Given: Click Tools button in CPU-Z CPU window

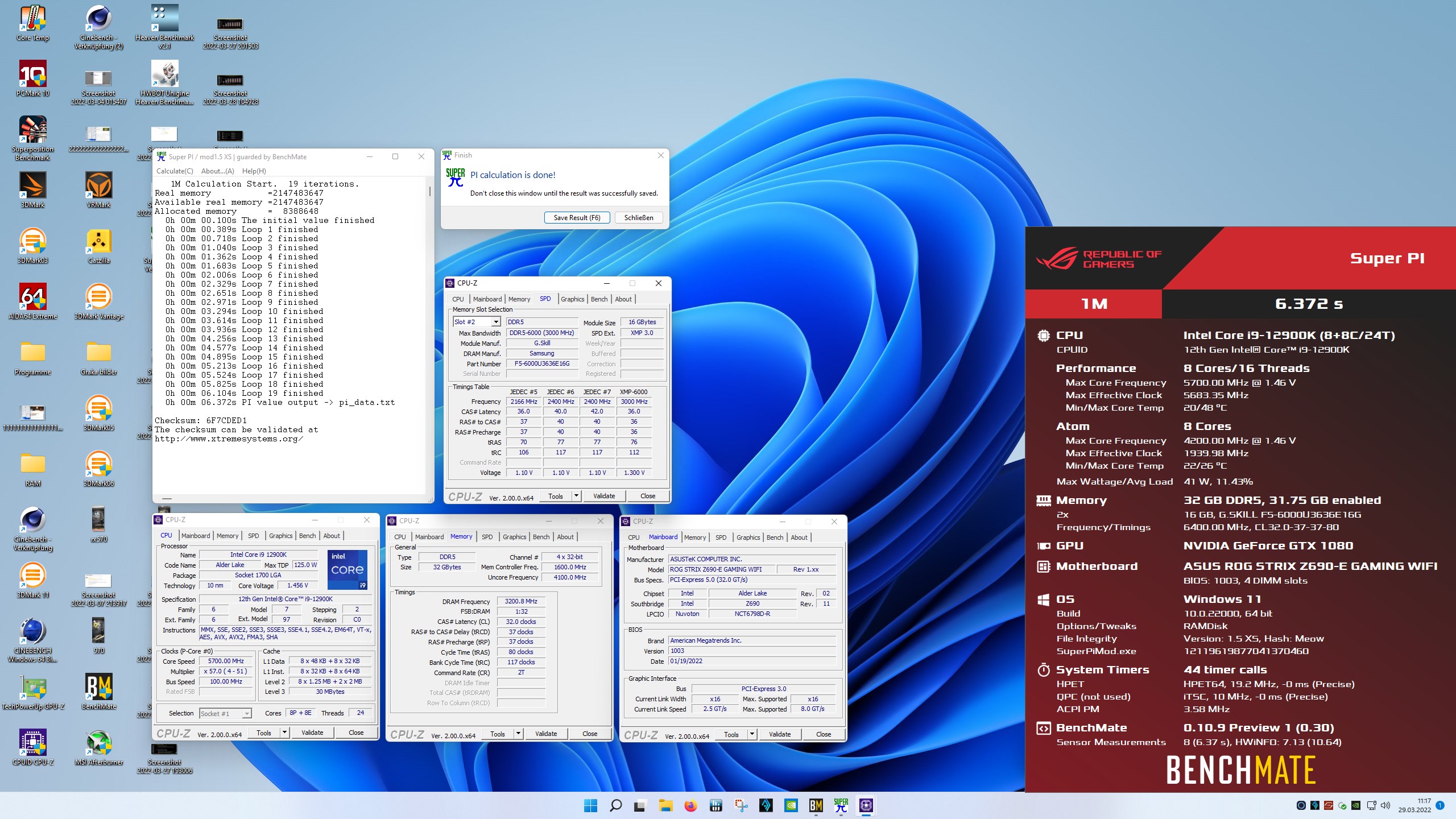Looking at the screenshot, I should 264,733.
